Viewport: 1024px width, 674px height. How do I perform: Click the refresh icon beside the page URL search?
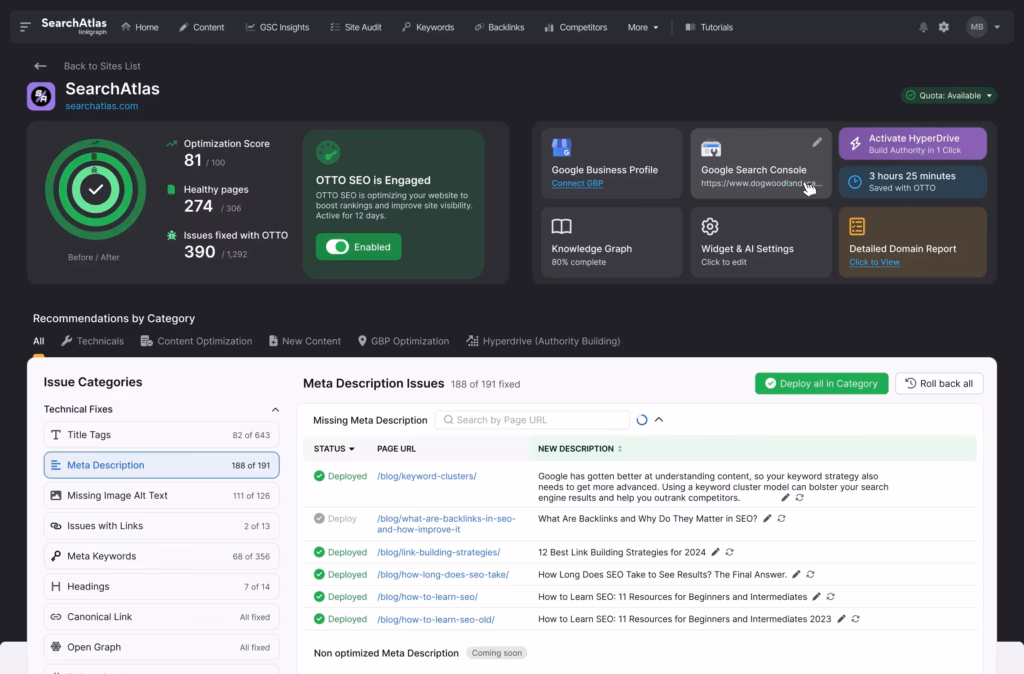coord(641,419)
